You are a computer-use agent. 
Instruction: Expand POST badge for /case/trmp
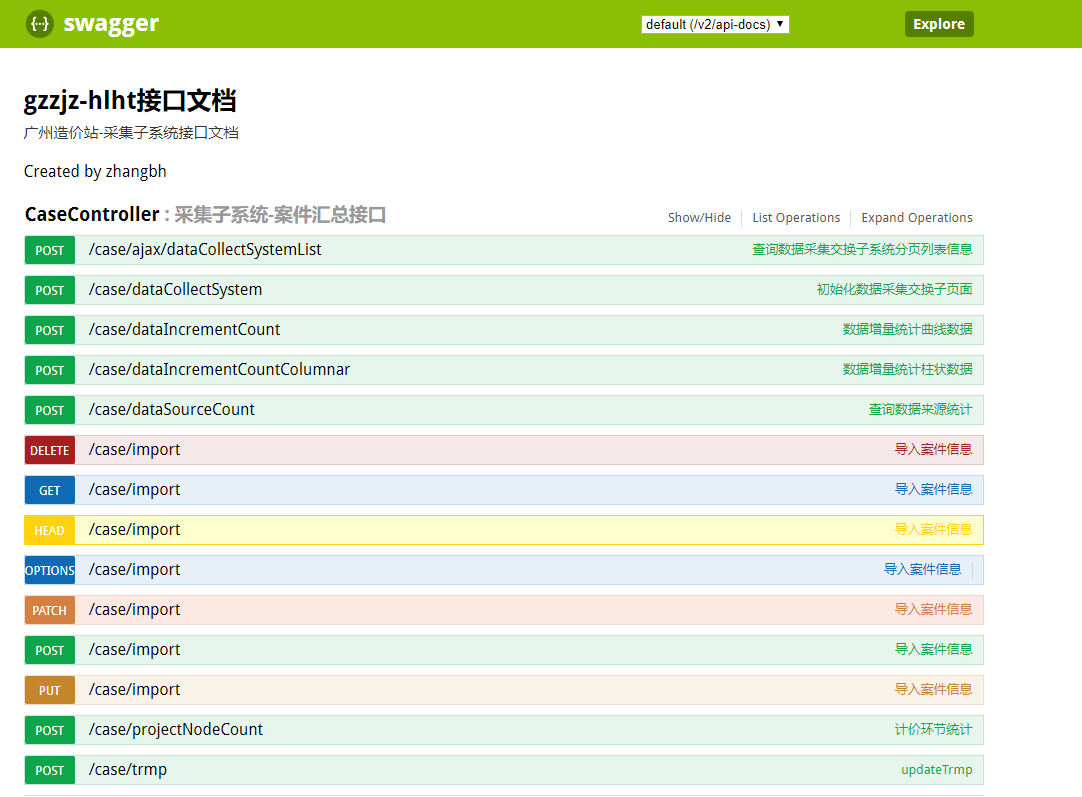coord(50,771)
